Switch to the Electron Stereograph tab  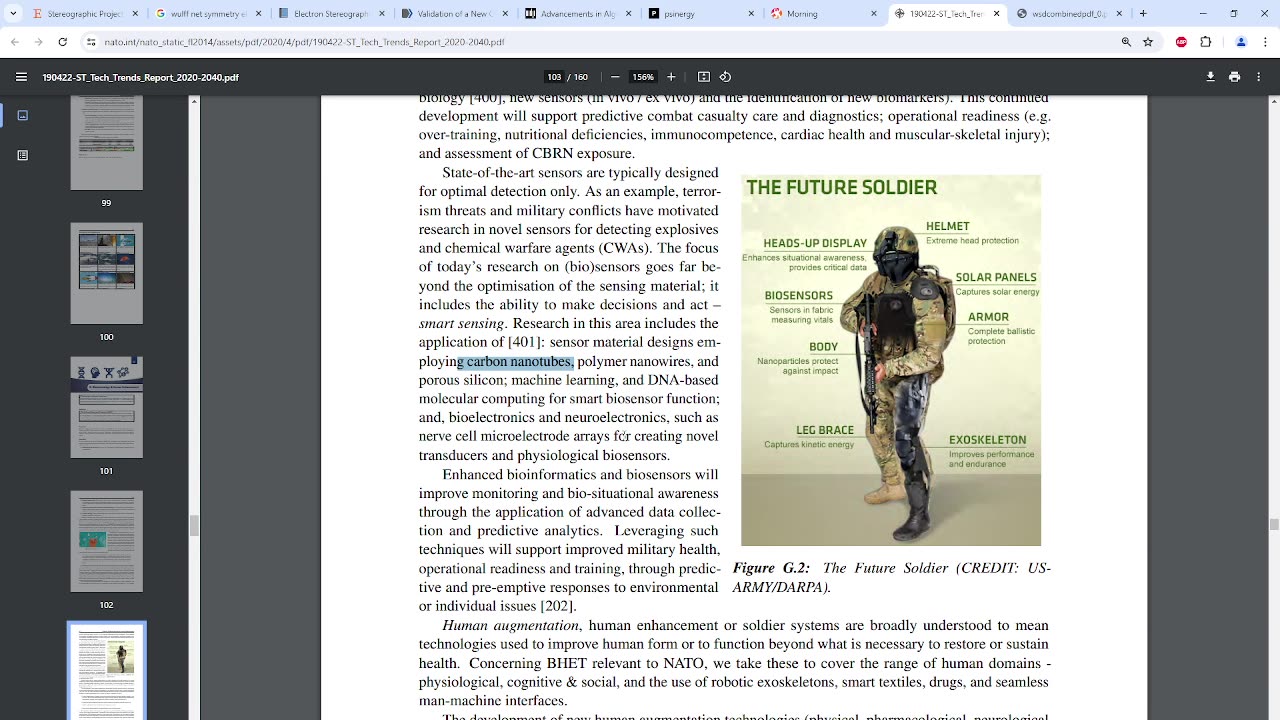331,14
